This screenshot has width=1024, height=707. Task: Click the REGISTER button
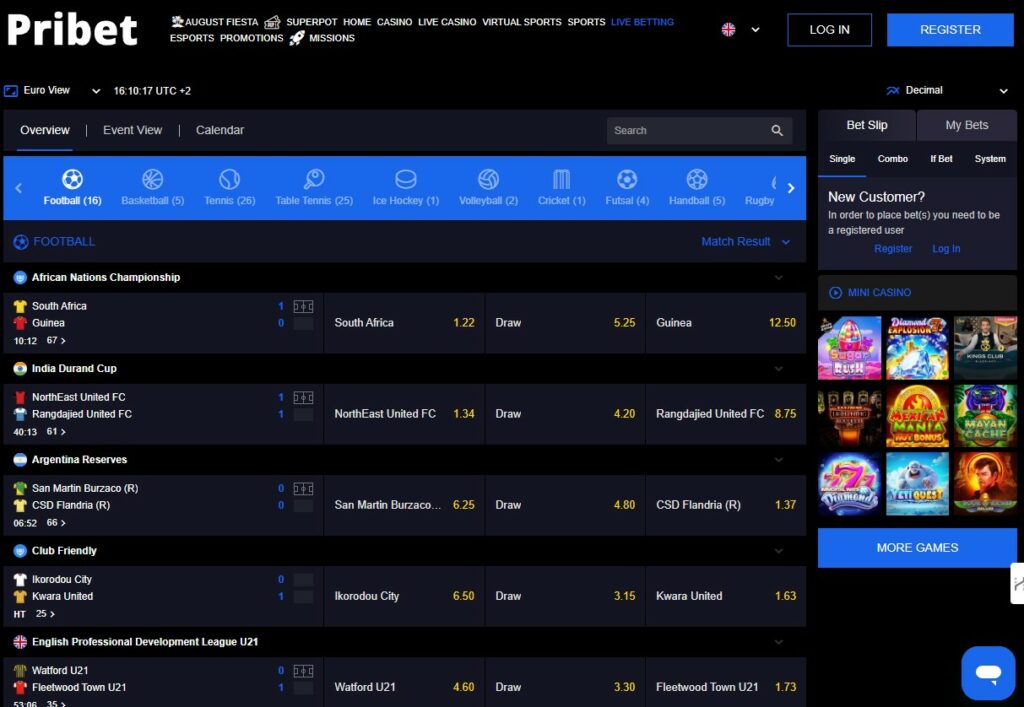pyautogui.click(x=950, y=30)
